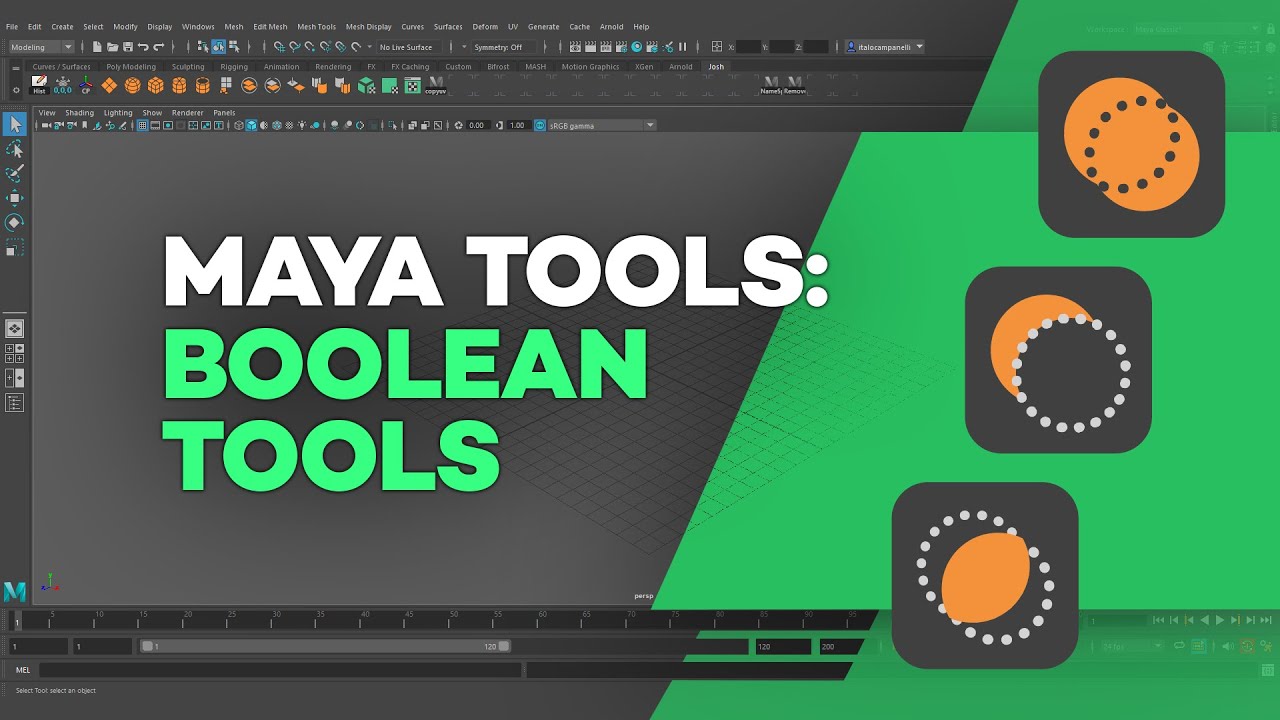This screenshot has width=1280, height=720.
Task: Open the shelf gear options menu
Action: 15,90
